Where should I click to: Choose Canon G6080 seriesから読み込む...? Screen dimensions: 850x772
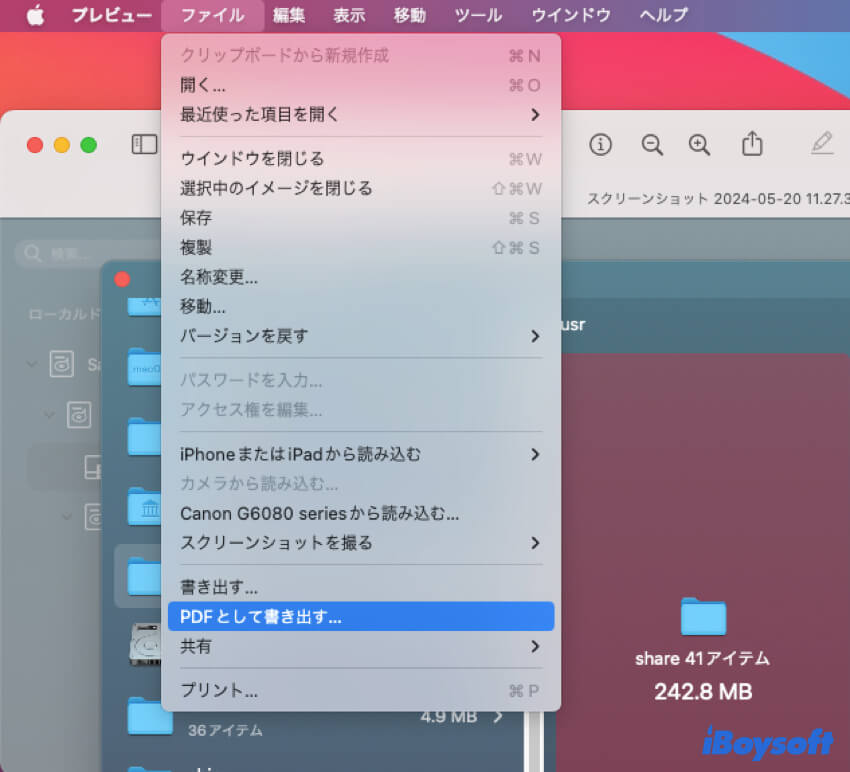pos(361,513)
